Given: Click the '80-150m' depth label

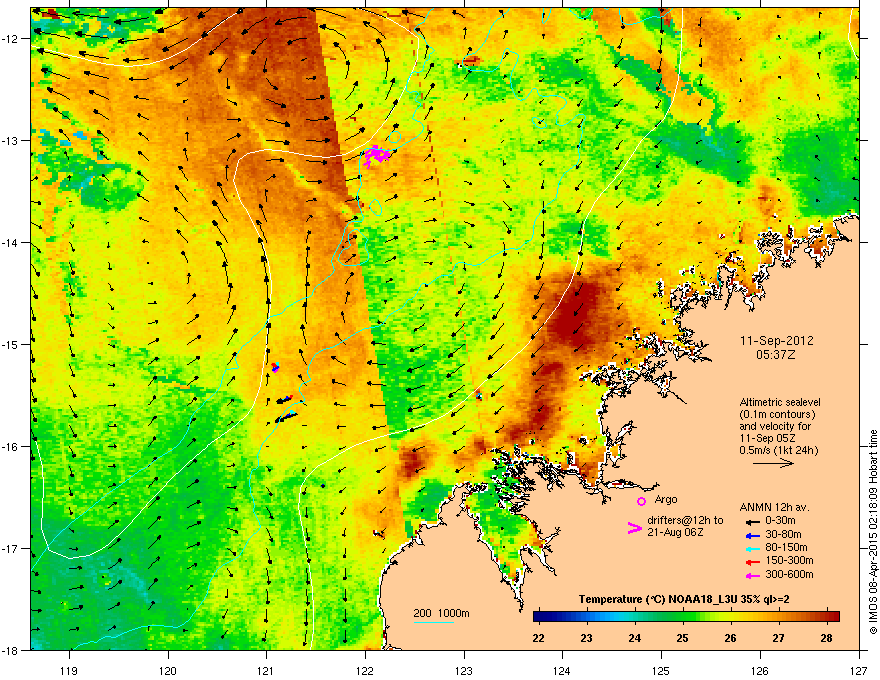Looking at the screenshot, I should coord(786,547).
